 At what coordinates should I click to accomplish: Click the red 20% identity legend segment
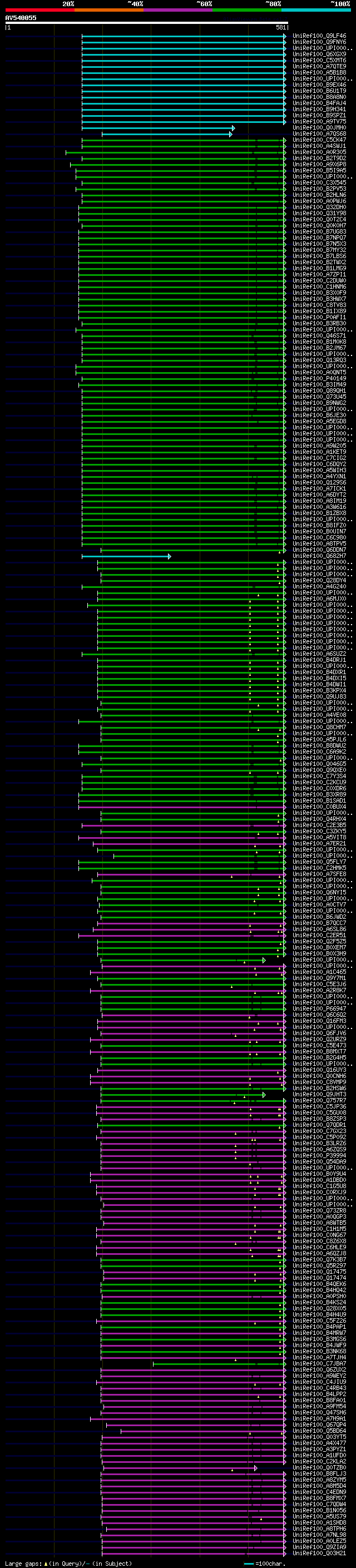point(39,10)
